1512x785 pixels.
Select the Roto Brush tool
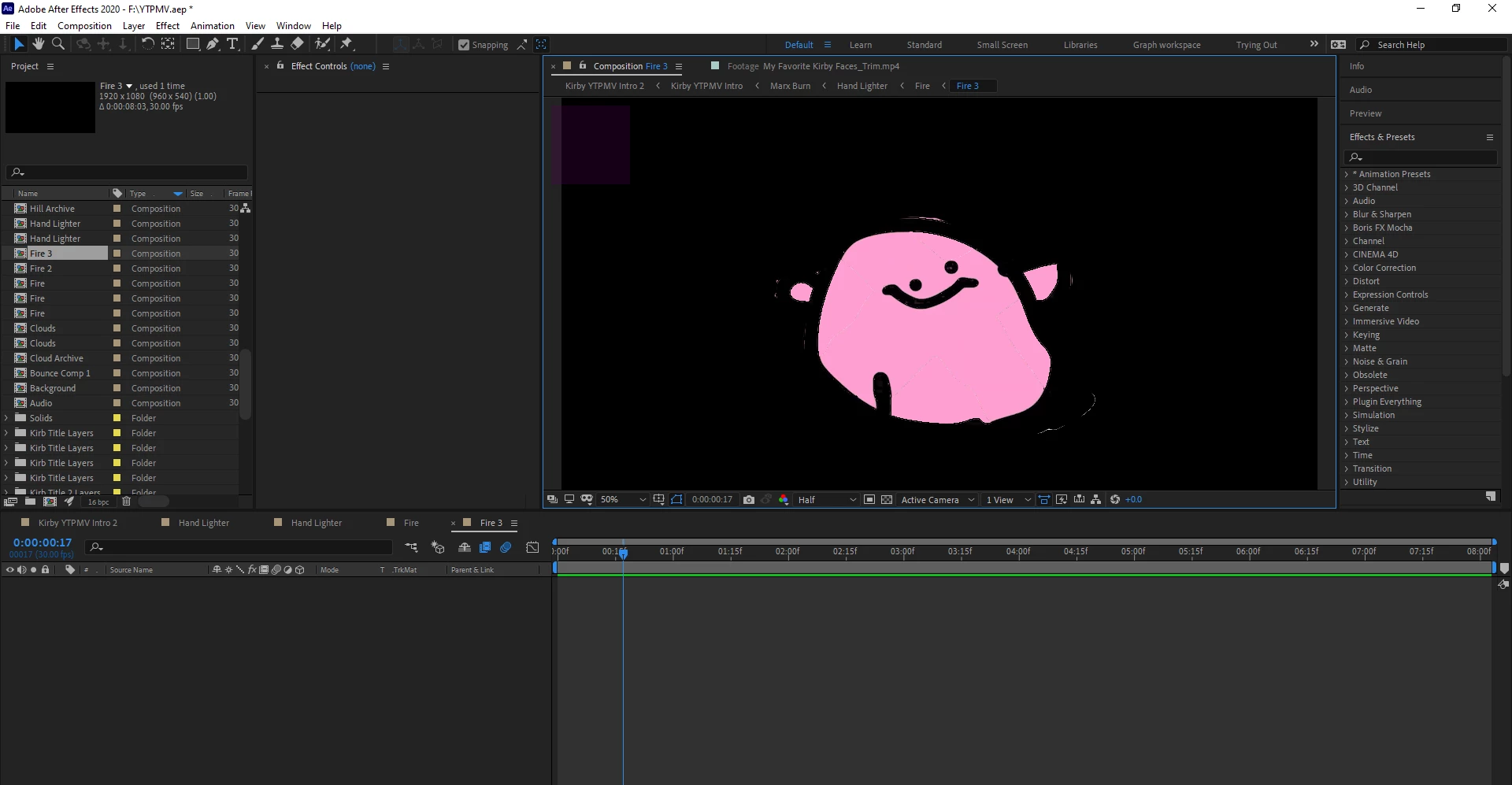[322, 44]
